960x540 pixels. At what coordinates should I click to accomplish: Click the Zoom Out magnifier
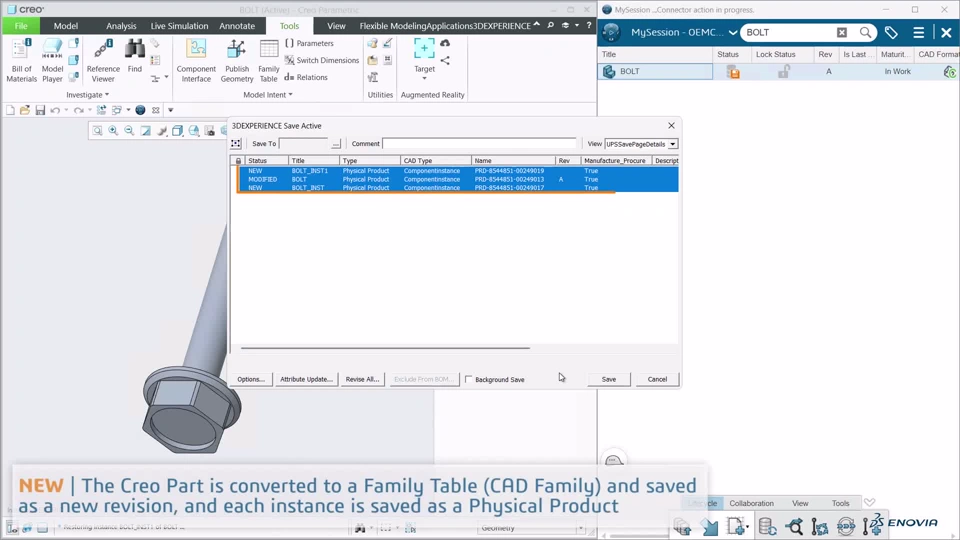tap(129, 130)
